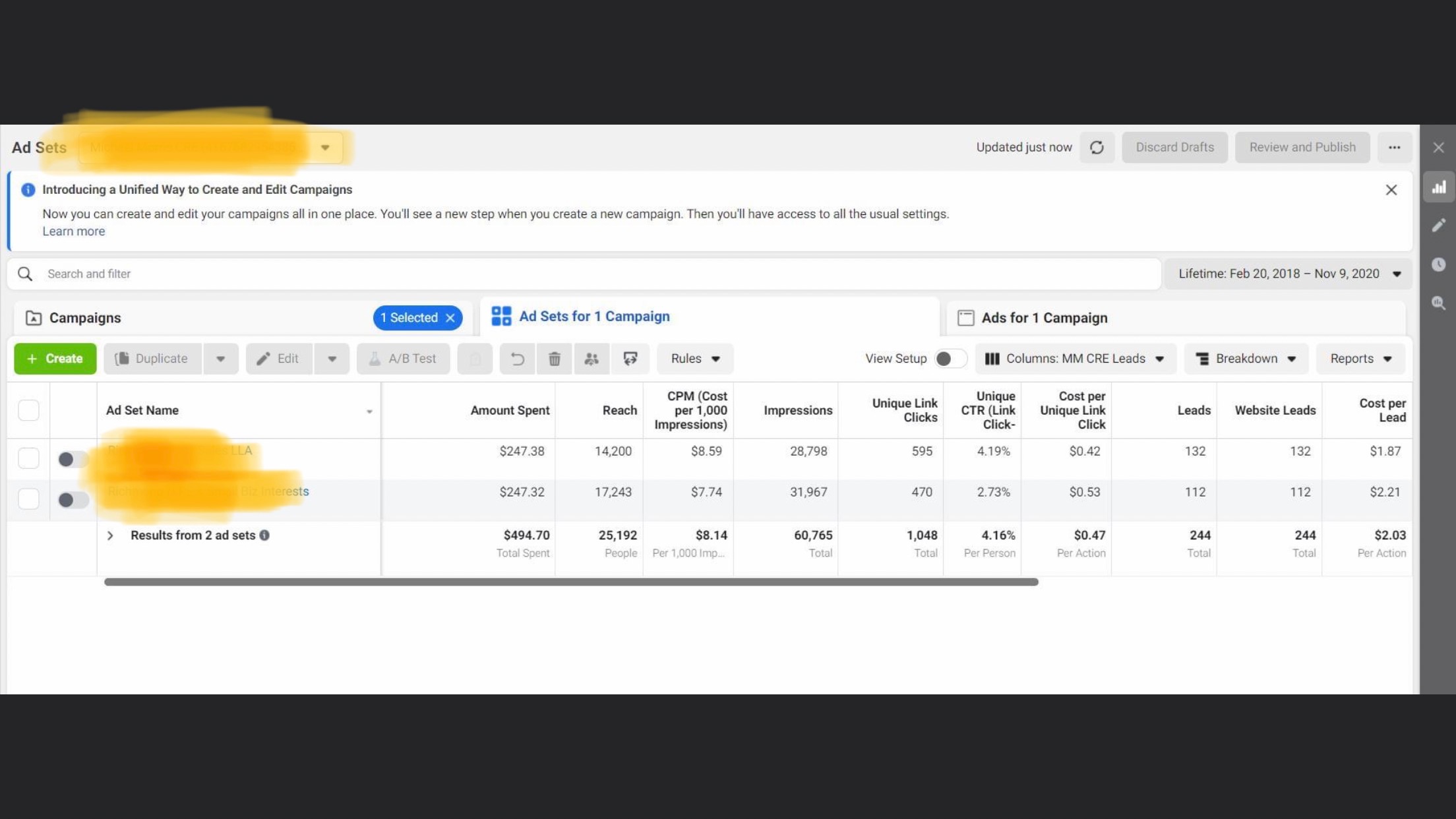
Task: Click the A/B Test button
Action: [404, 359]
